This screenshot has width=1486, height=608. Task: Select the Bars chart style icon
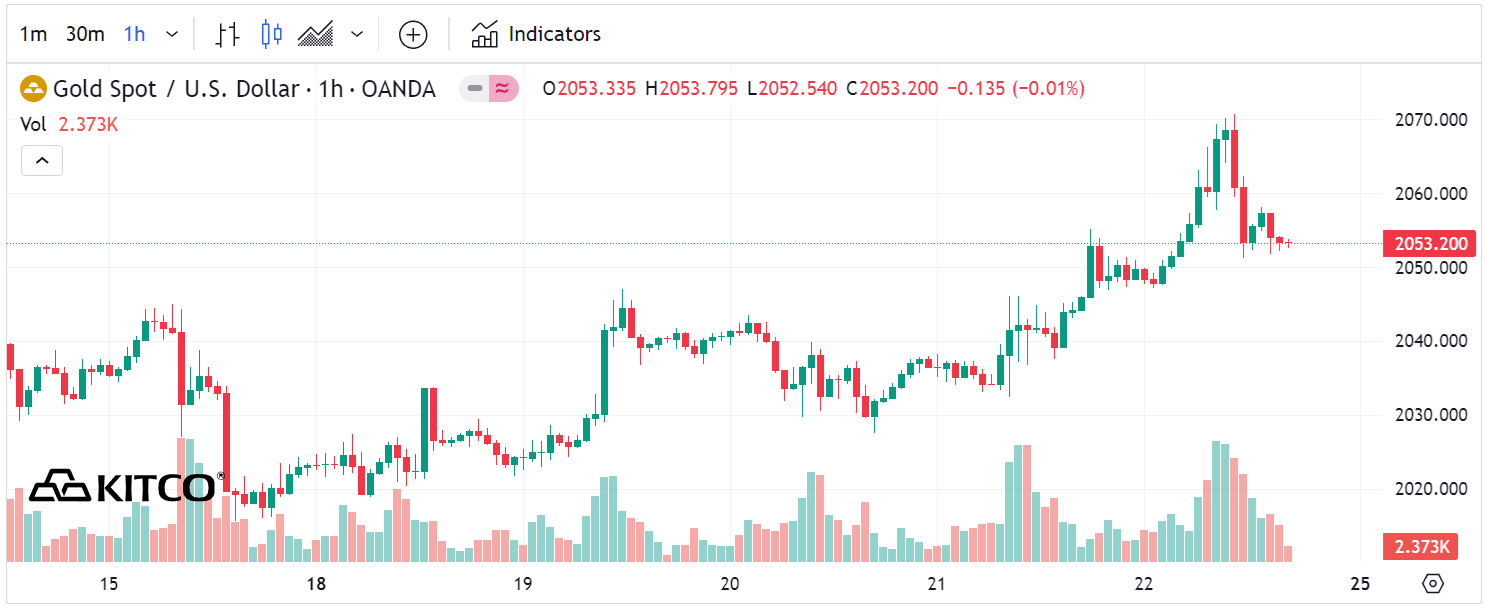coord(228,35)
